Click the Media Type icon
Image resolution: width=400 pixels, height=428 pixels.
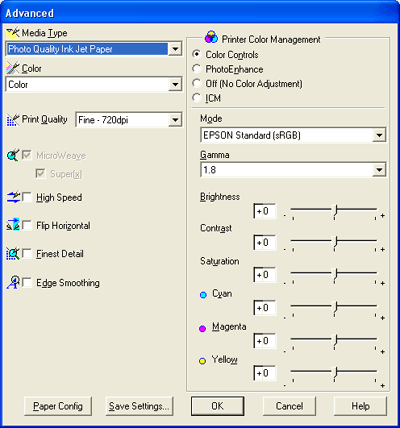click(13, 33)
